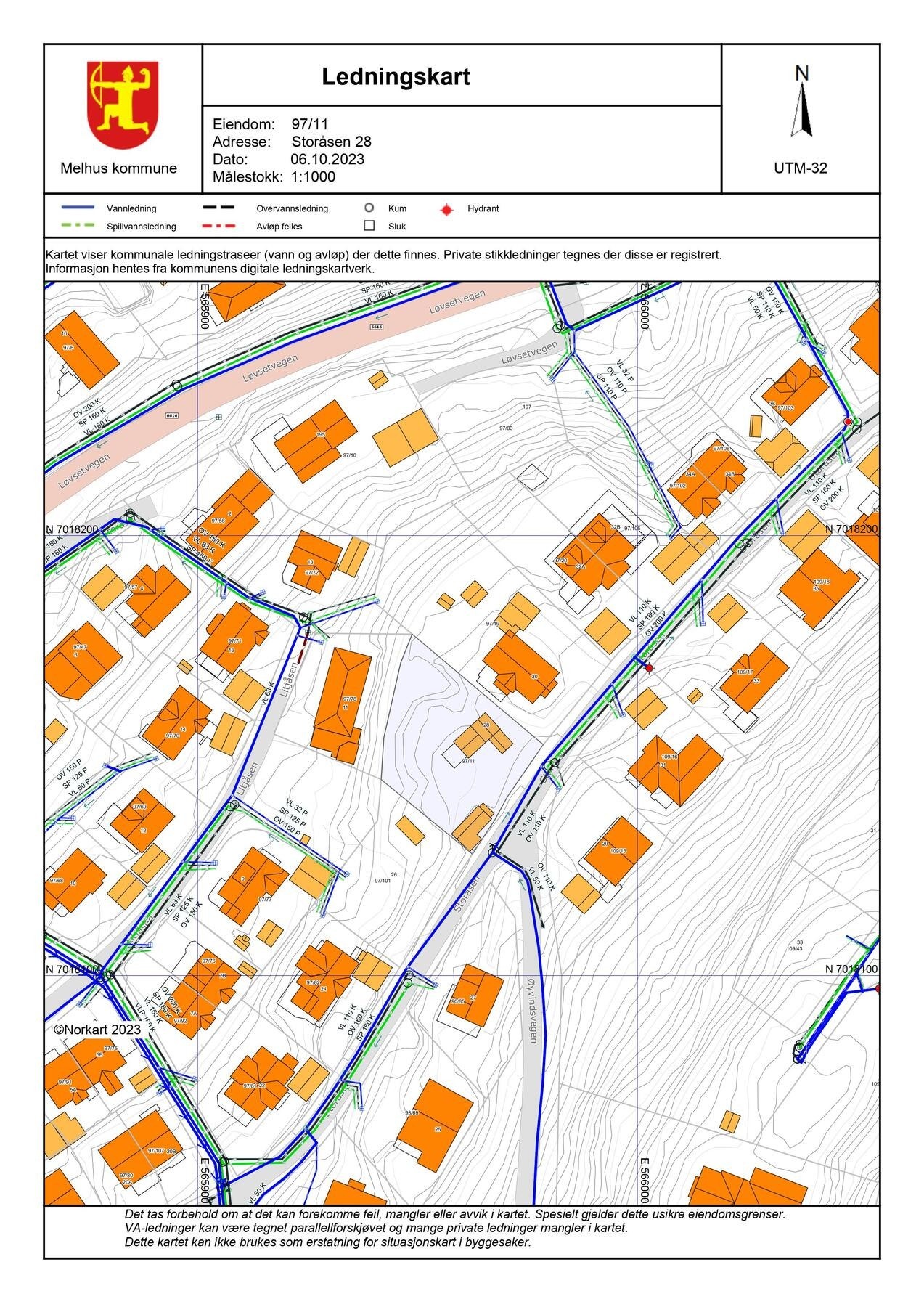Click the 'Overvannsledning' legend label
The height and width of the screenshot is (1307, 924).
[x=293, y=208]
